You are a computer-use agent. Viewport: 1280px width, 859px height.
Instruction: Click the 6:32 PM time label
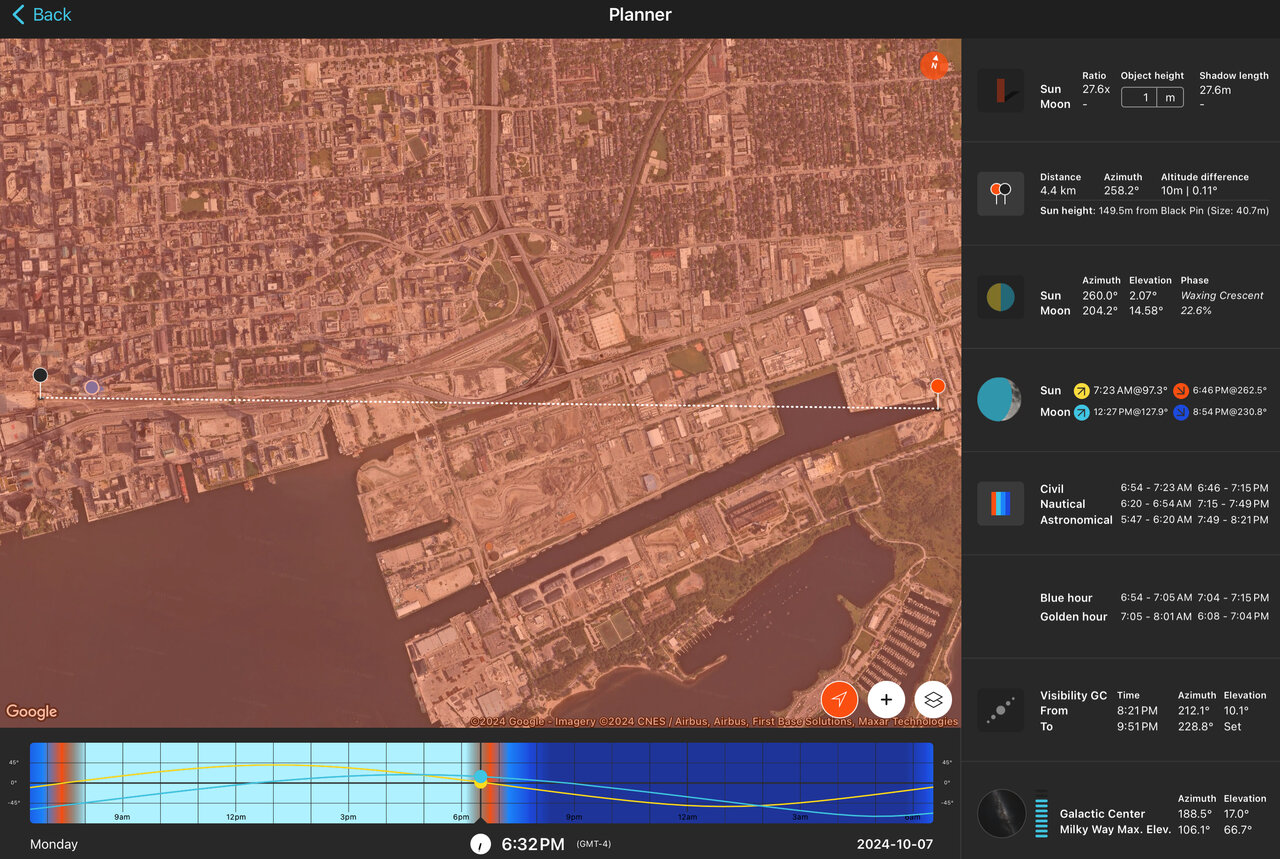pos(533,844)
